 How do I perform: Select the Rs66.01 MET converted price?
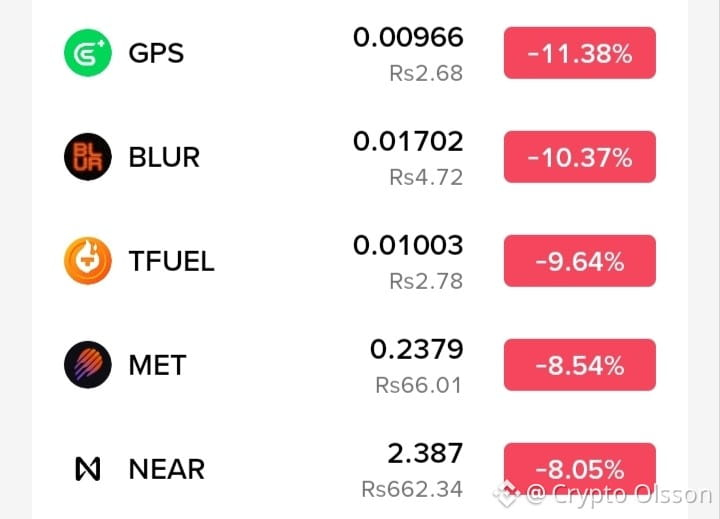(x=419, y=385)
